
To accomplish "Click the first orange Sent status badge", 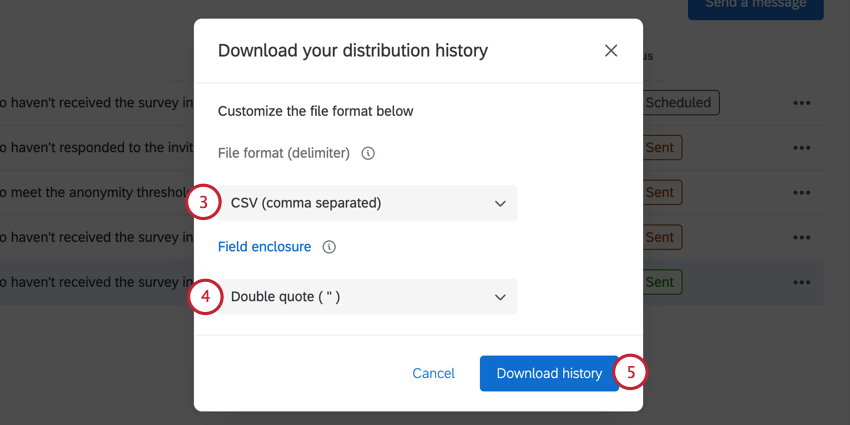I will (x=661, y=147).
